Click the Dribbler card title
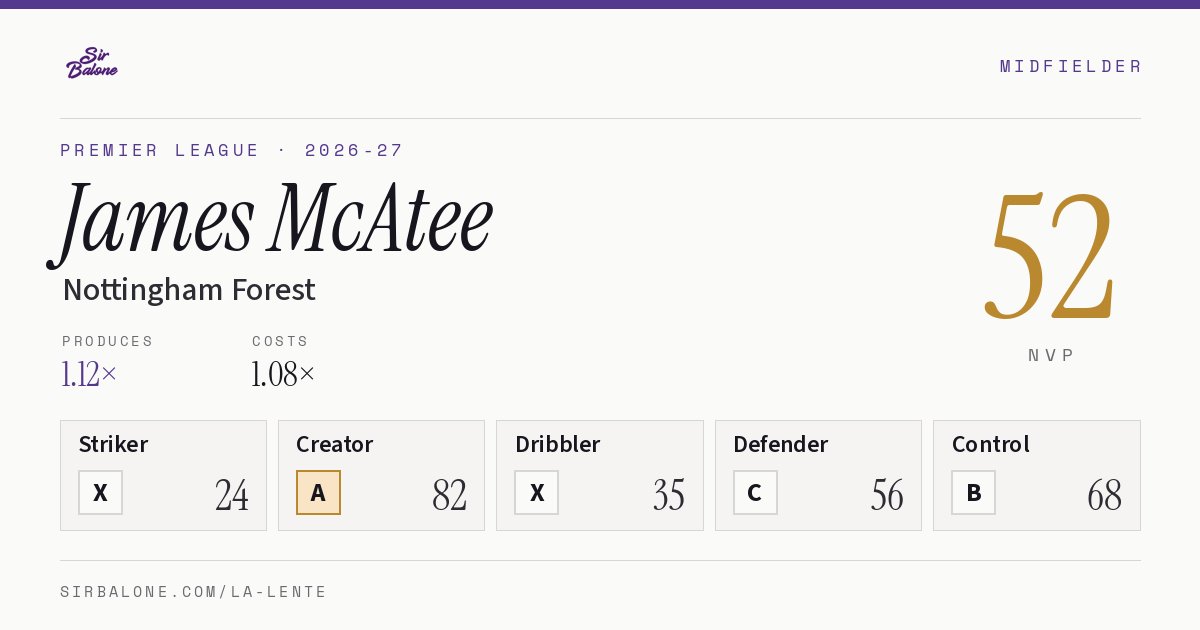 [558, 444]
